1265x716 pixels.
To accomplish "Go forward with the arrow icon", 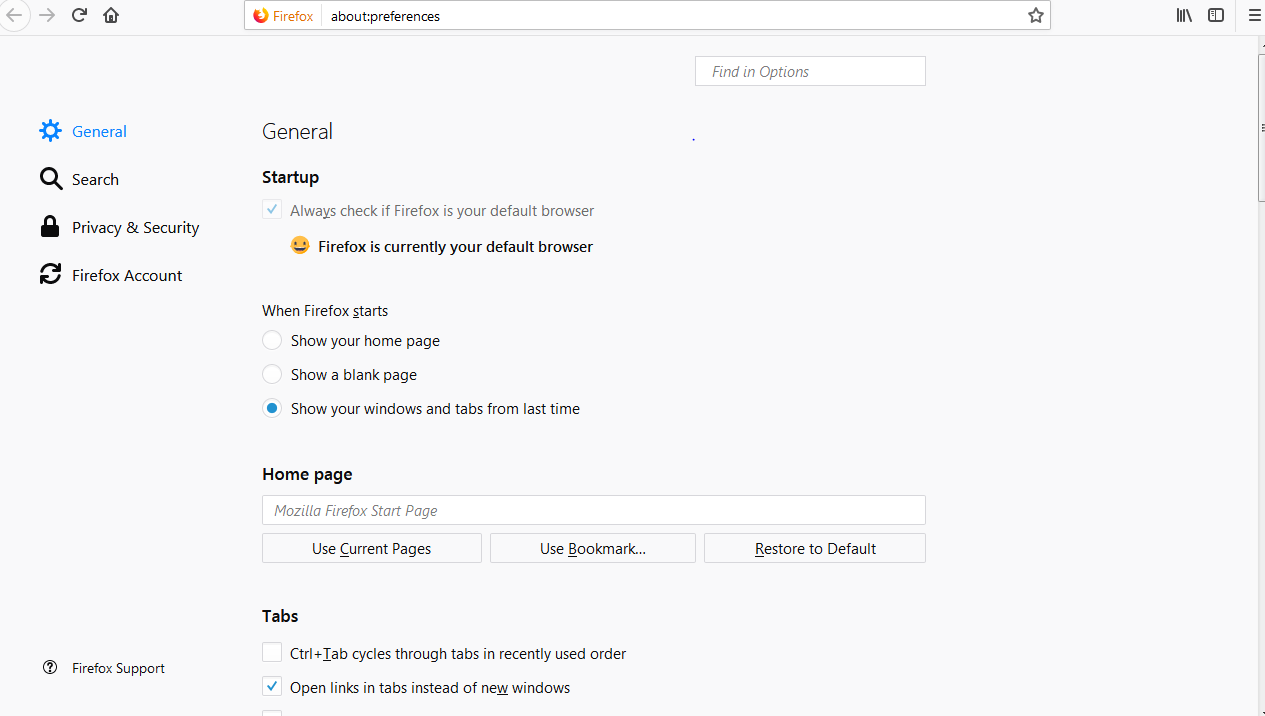I will click(x=46, y=15).
